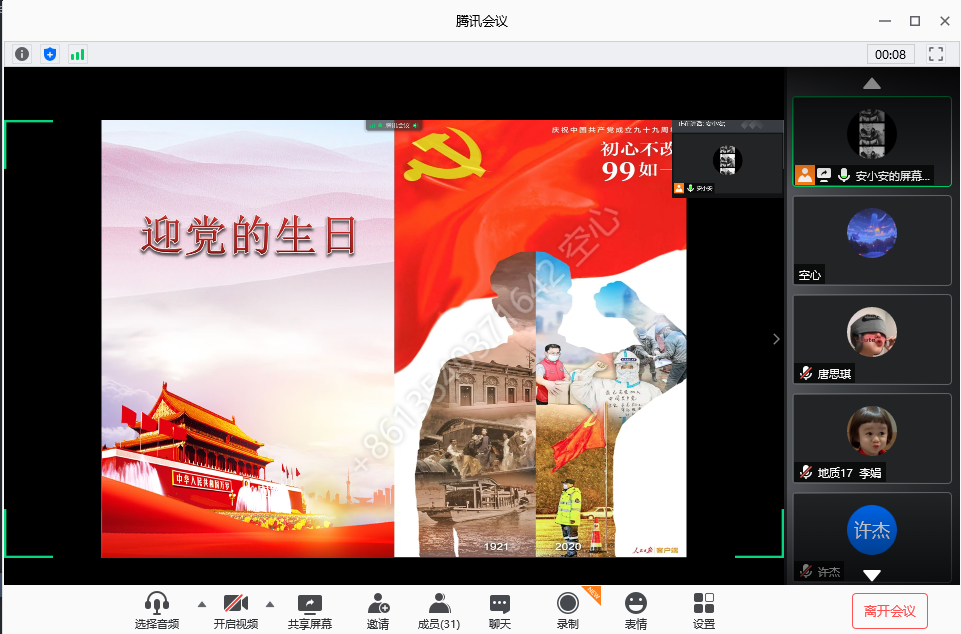The height and width of the screenshot is (634, 961).
Task: Expand audio options arrow beside 选择音频
Action: 202,604
